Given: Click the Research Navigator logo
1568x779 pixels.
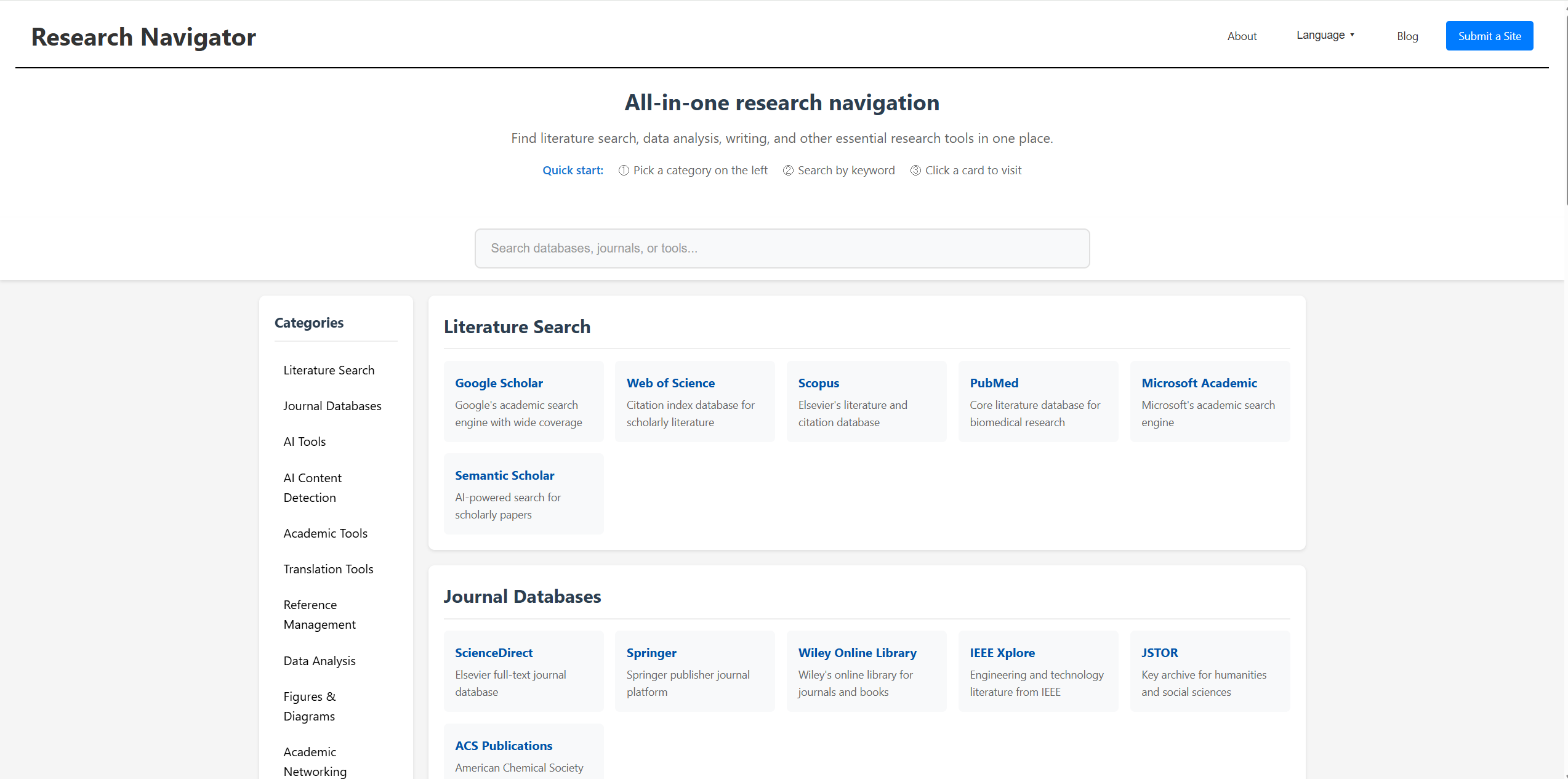Looking at the screenshot, I should coord(143,37).
